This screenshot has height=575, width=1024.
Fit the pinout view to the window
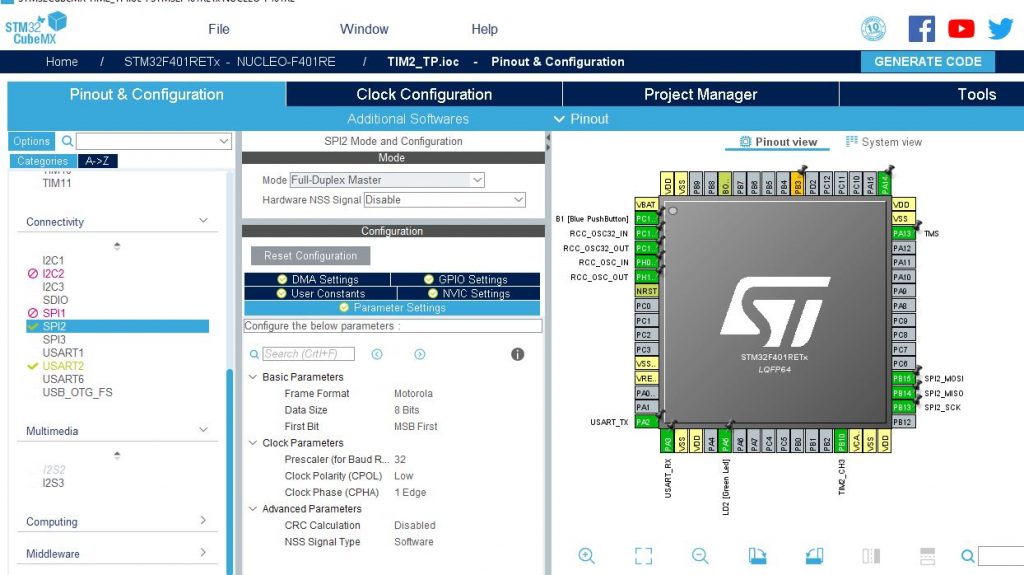coord(643,555)
